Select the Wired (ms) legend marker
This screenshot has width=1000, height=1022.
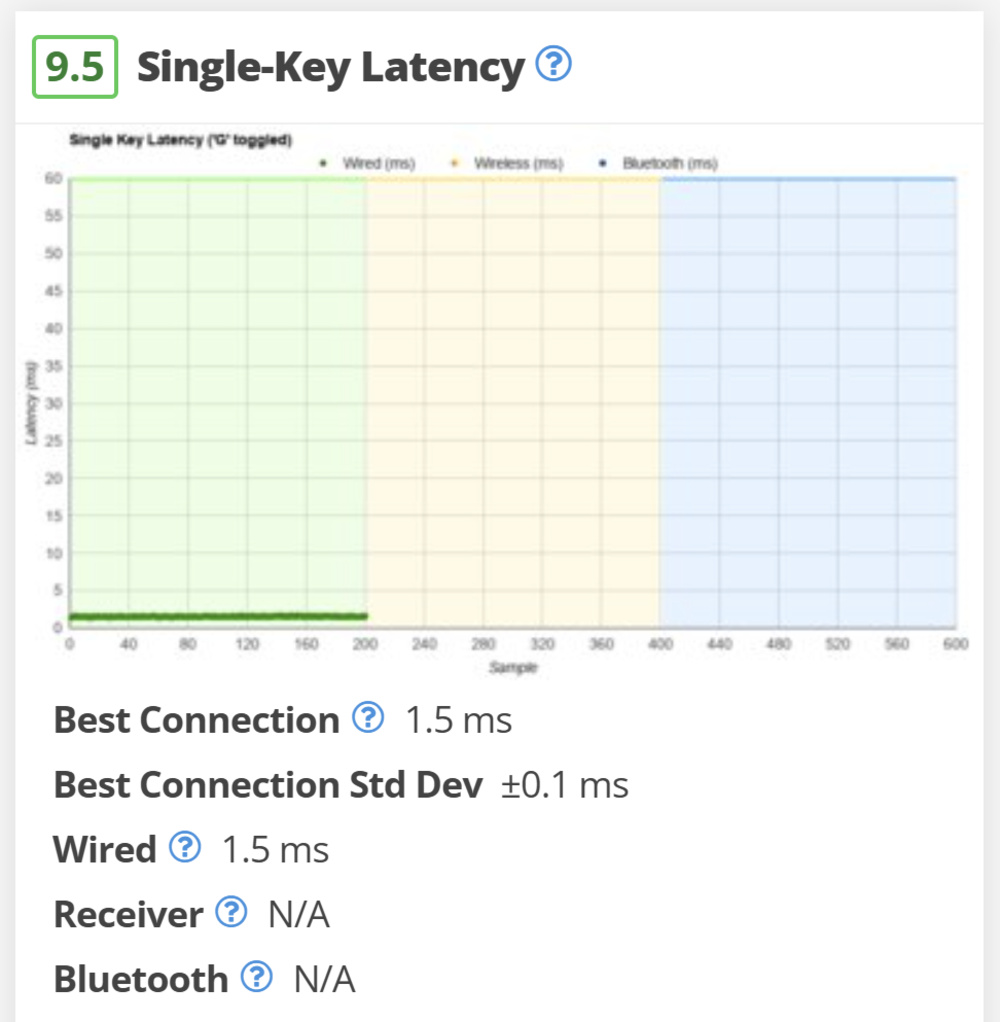coord(322,162)
